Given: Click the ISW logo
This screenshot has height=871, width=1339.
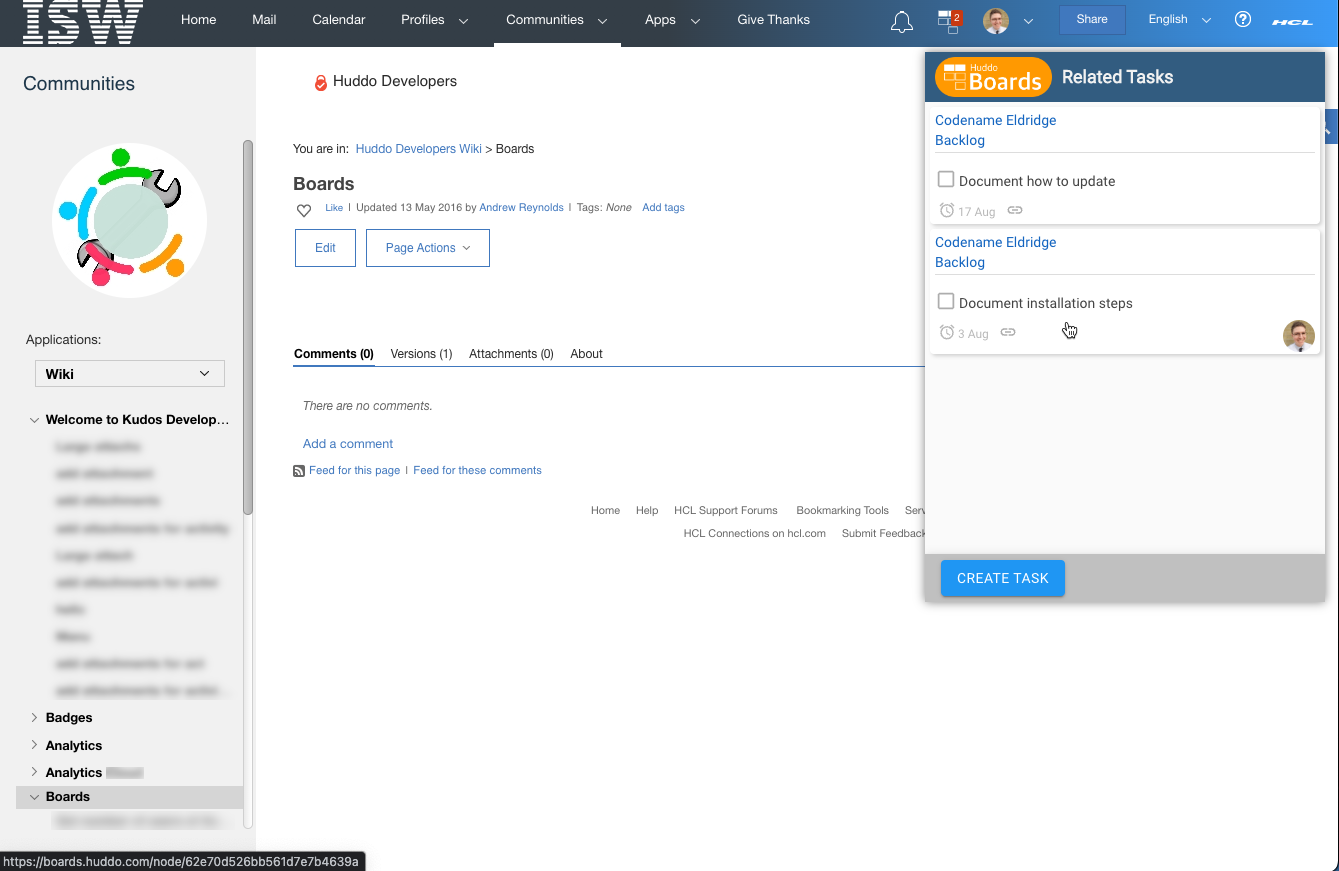Looking at the screenshot, I should tap(82, 22).
